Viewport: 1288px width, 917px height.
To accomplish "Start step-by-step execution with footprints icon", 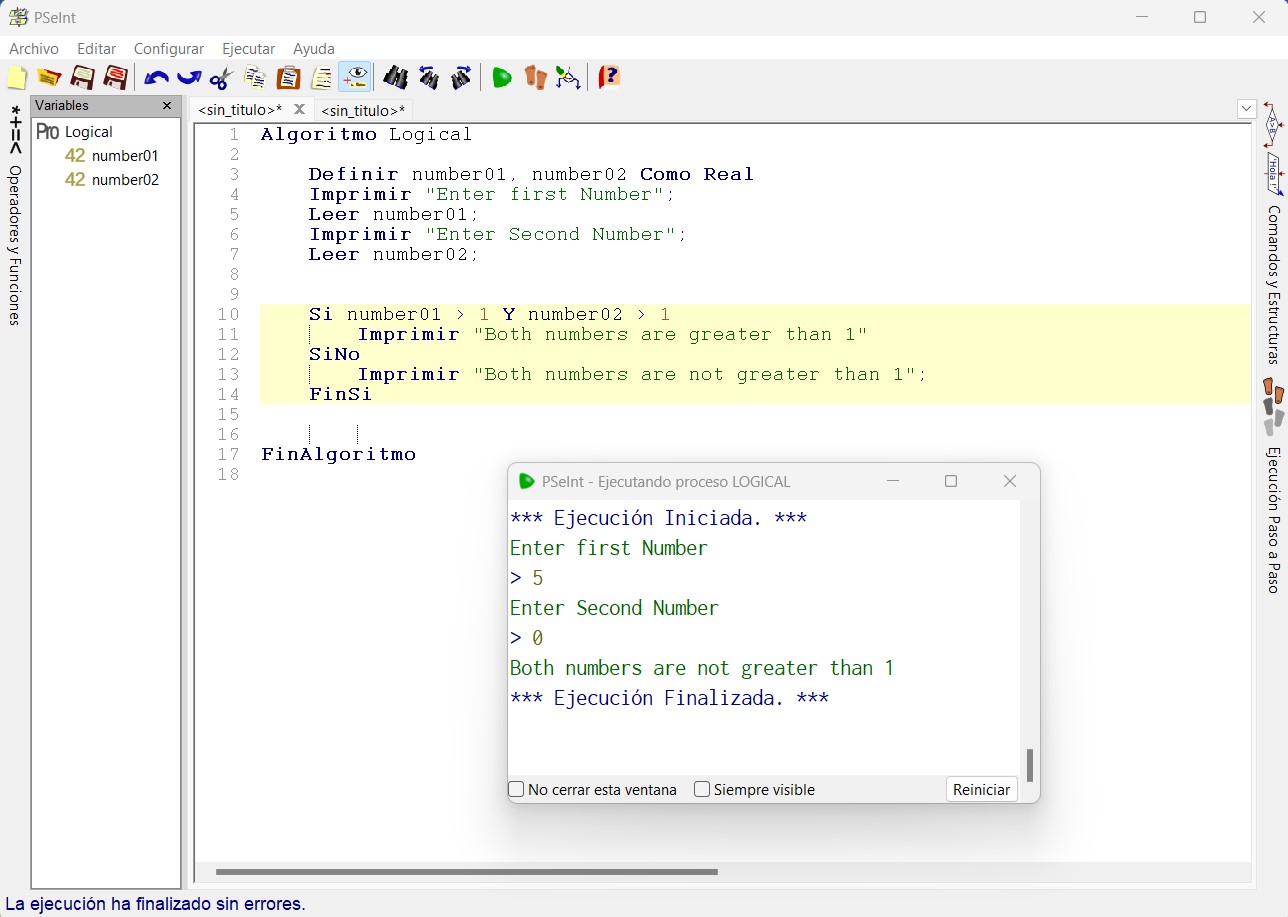I will (x=535, y=78).
